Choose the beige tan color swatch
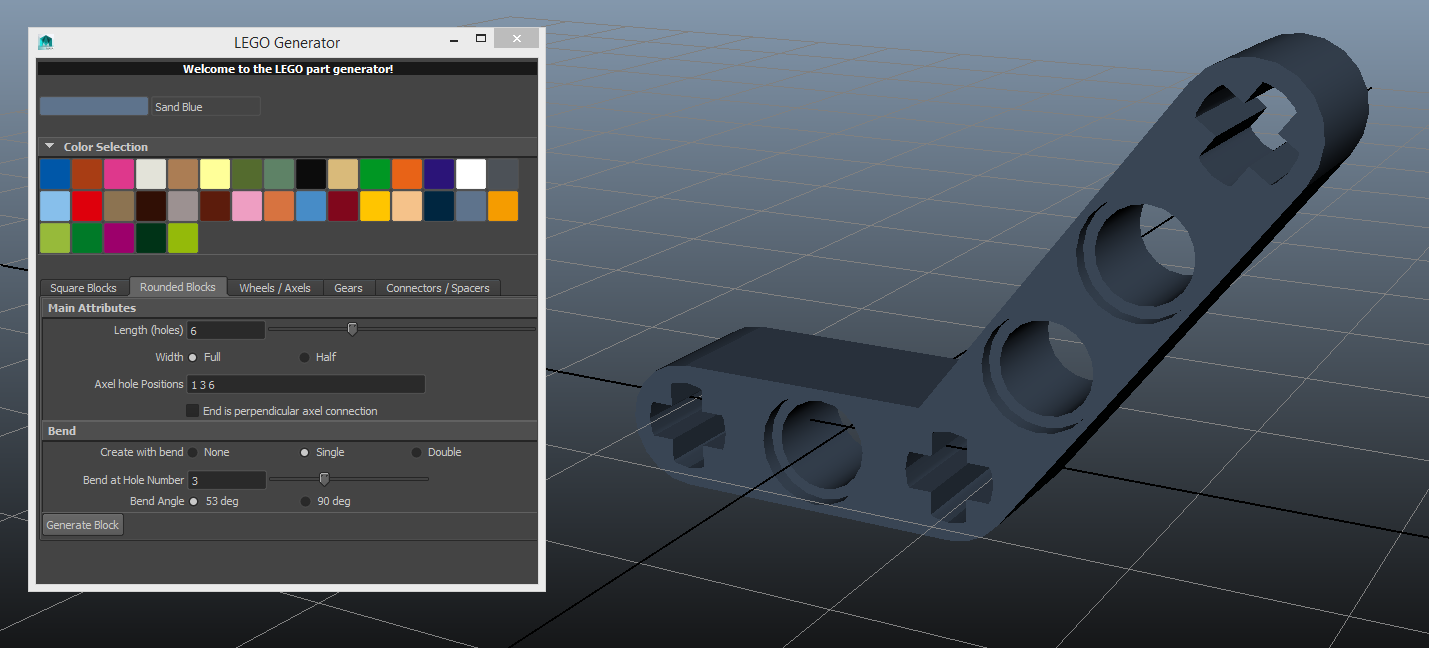Screen dimensions: 1429x648 [343, 174]
